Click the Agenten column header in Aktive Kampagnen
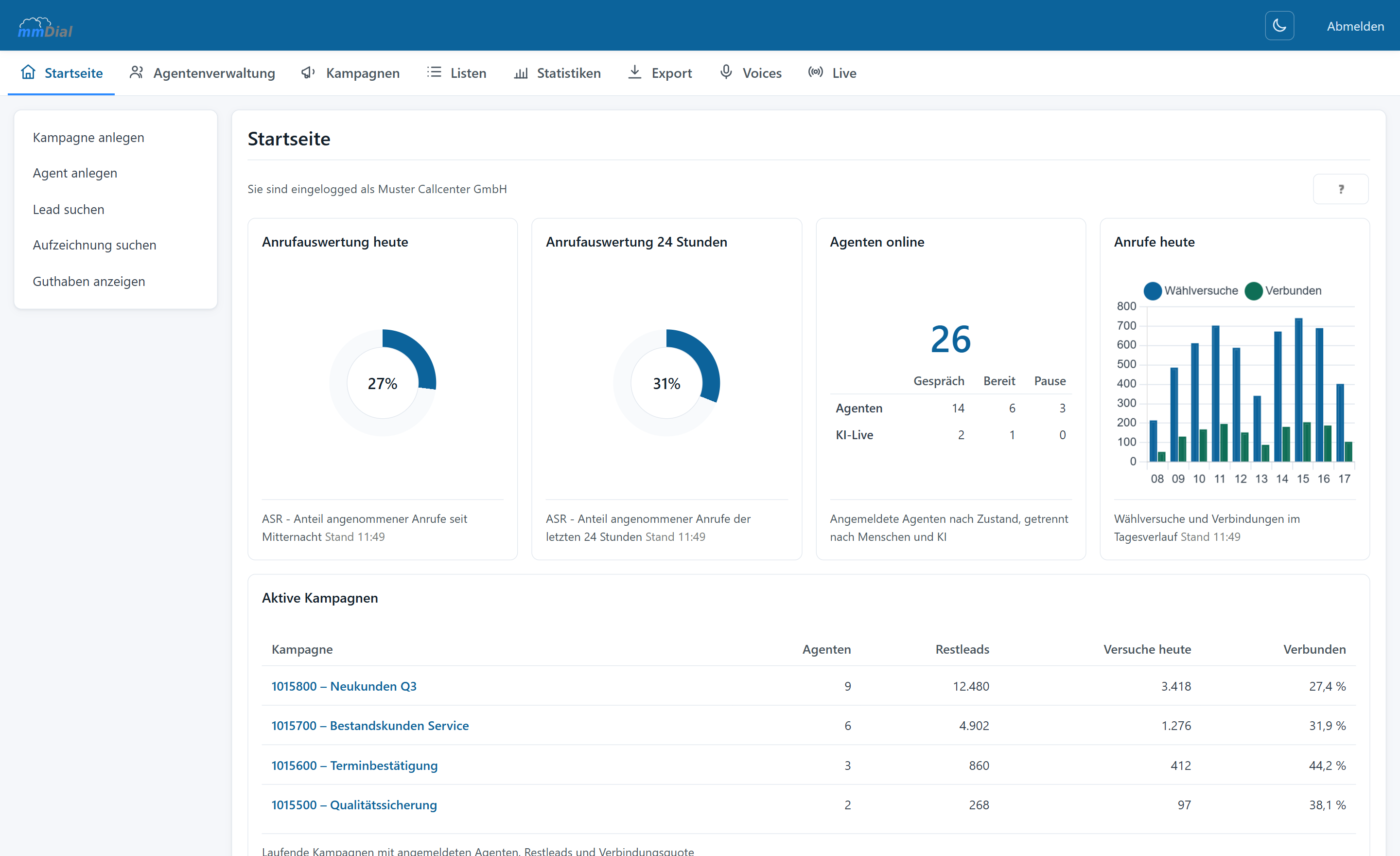 click(x=826, y=649)
